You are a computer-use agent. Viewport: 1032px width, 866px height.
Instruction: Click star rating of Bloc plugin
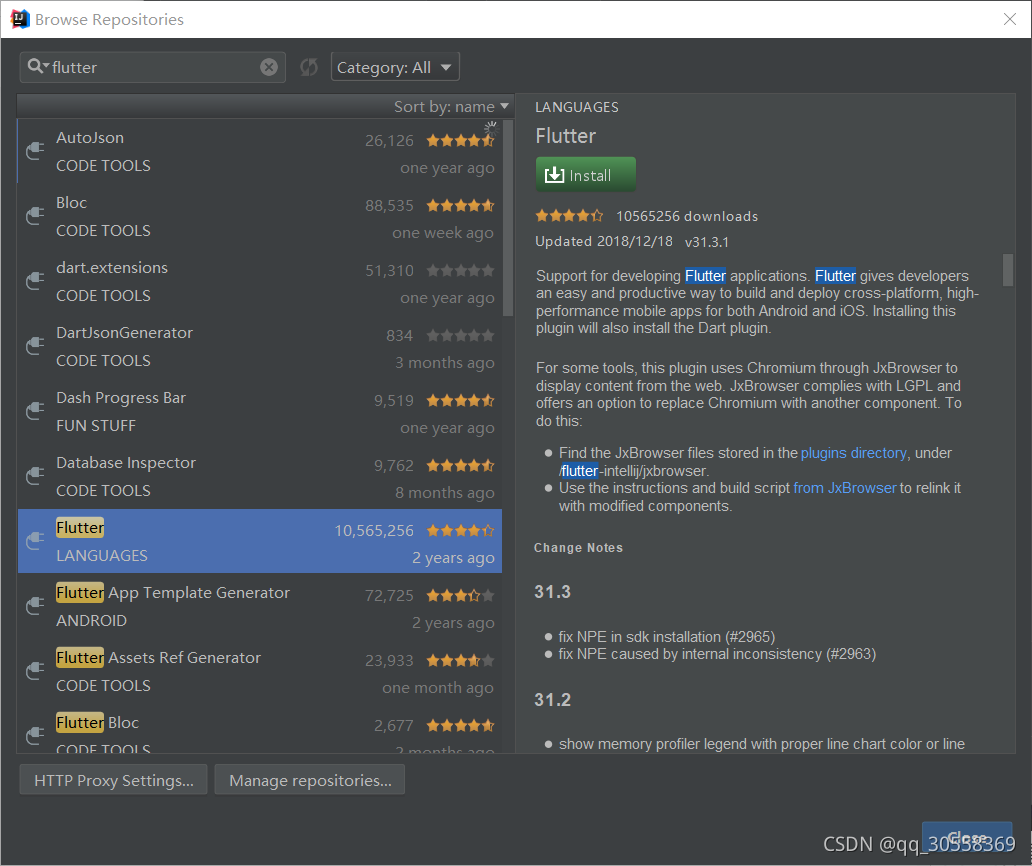[x=460, y=205]
